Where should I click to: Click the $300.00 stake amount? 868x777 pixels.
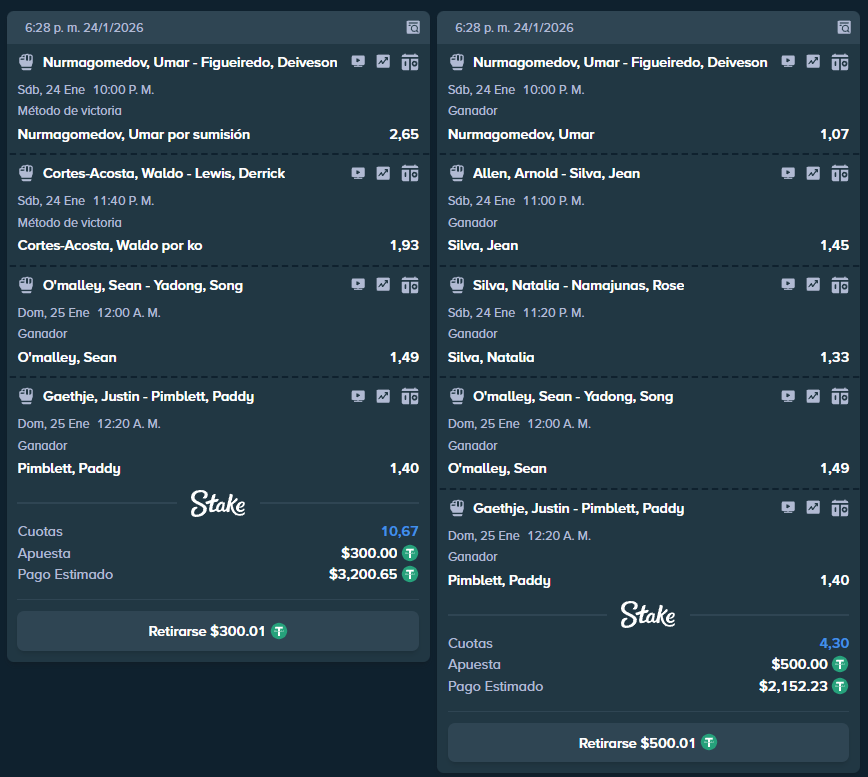(x=369, y=553)
